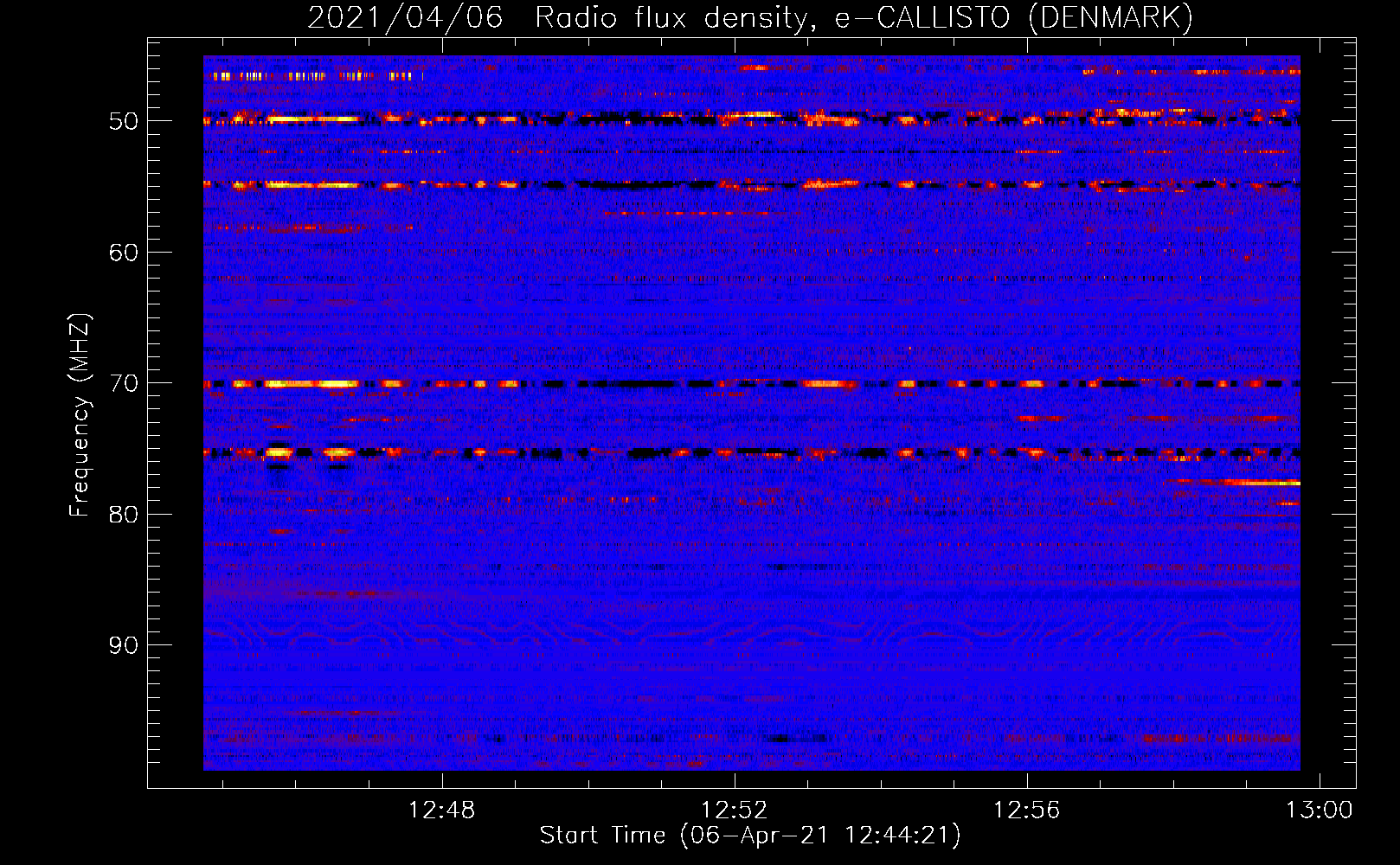Click the 60 frequency tick label
The height and width of the screenshot is (865, 1400).
click(124, 253)
